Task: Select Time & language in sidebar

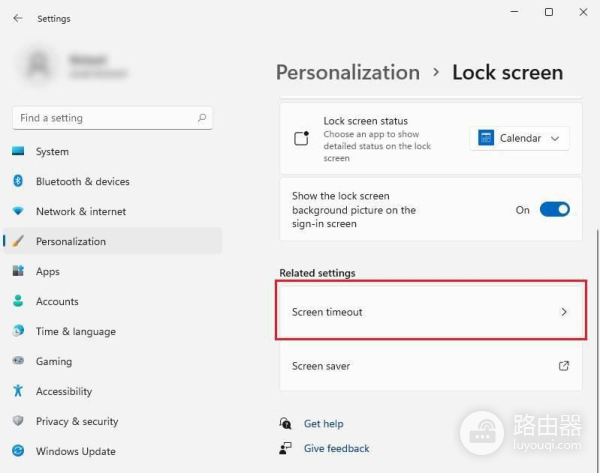Action: pos(75,332)
